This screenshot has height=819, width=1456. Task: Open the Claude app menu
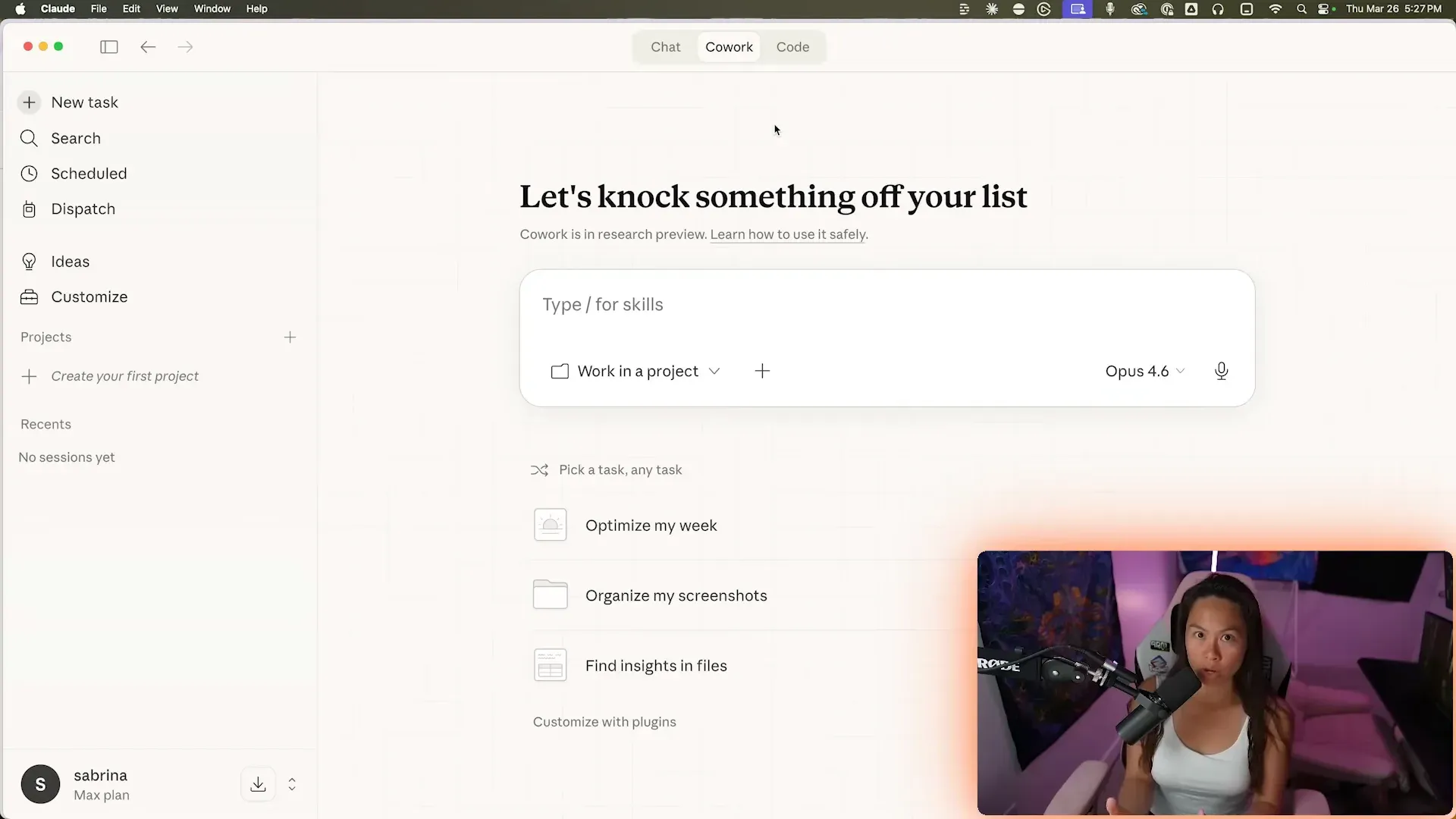click(58, 9)
